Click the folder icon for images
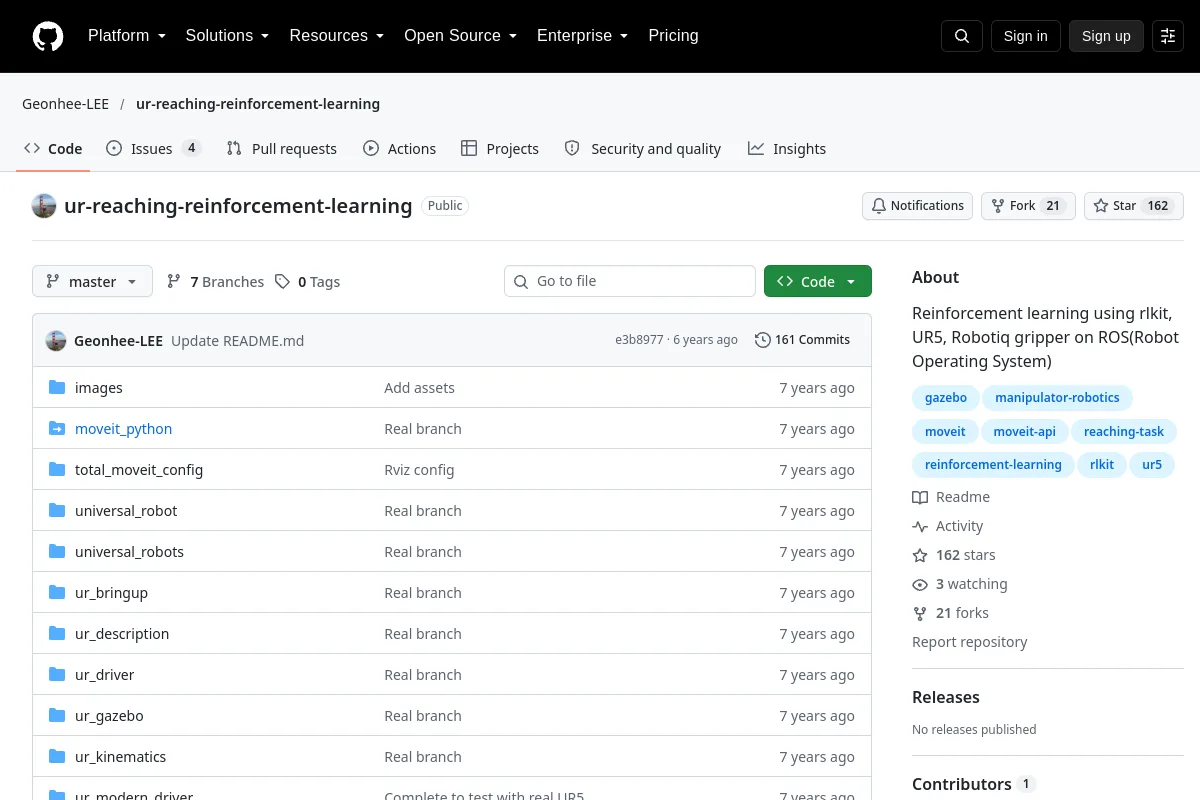The height and width of the screenshot is (800, 1200). pyautogui.click(x=57, y=388)
